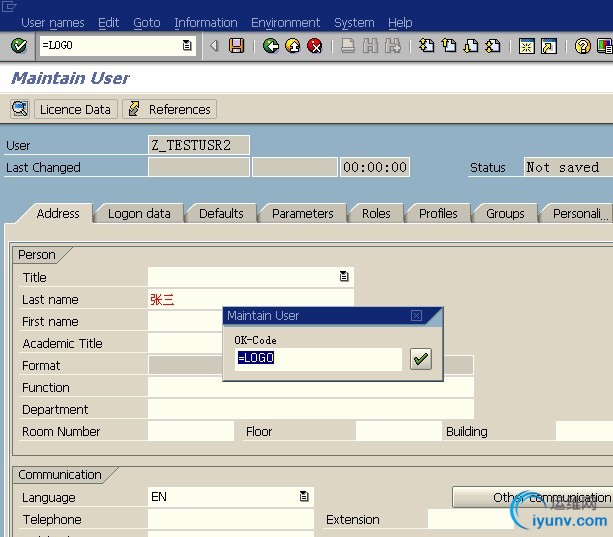This screenshot has width=613, height=537.
Task: Switch to the Personalization tab
Action: 577,214
